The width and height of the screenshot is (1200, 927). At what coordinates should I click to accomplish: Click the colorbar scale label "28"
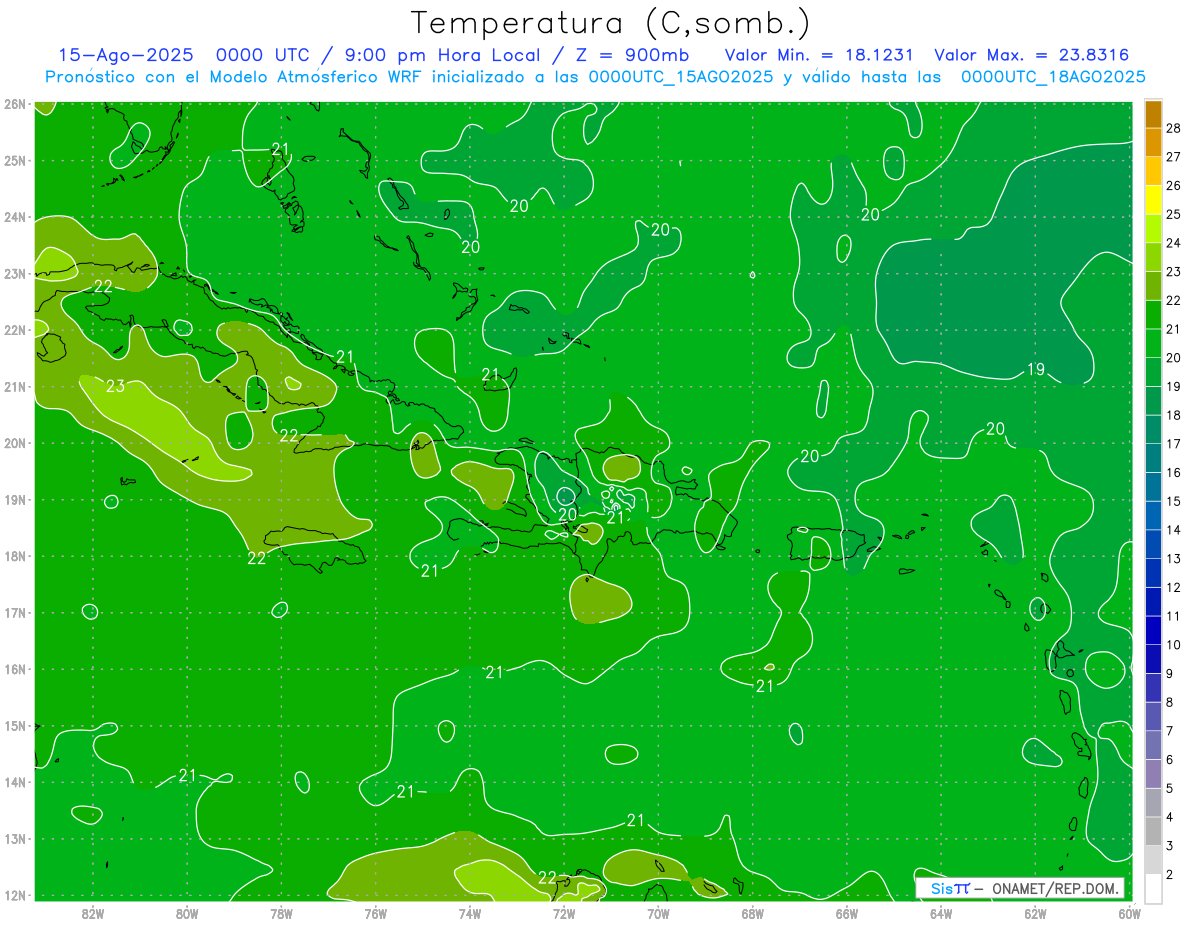click(x=1173, y=128)
